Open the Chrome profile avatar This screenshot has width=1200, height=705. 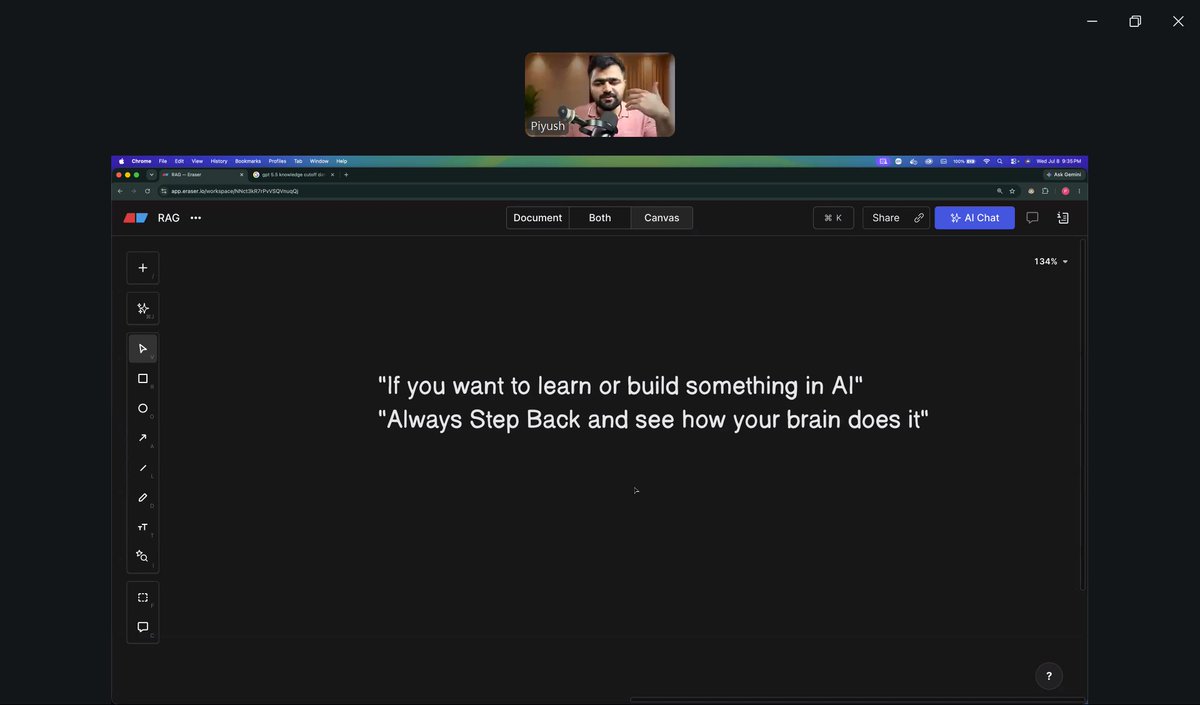pyautogui.click(x=1065, y=191)
